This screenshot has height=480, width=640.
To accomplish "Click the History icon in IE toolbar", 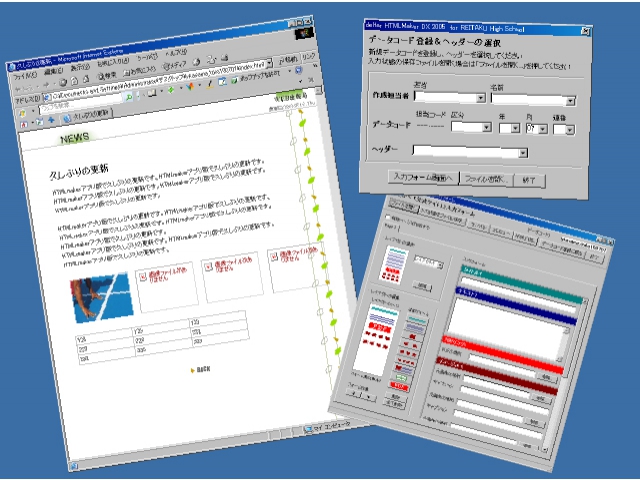I will [196, 62].
